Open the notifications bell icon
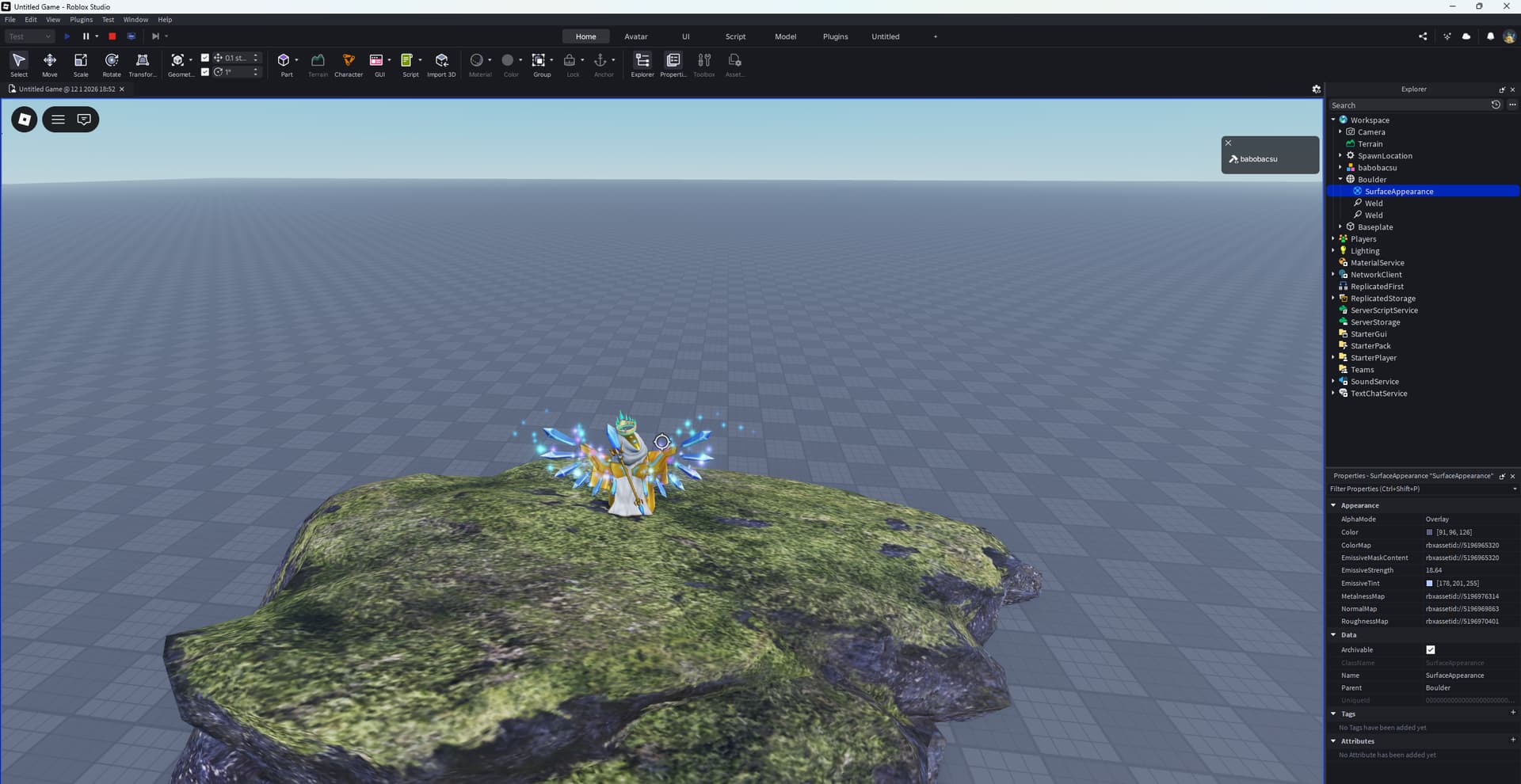1521x784 pixels. pyautogui.click(x=1490, y=36)
